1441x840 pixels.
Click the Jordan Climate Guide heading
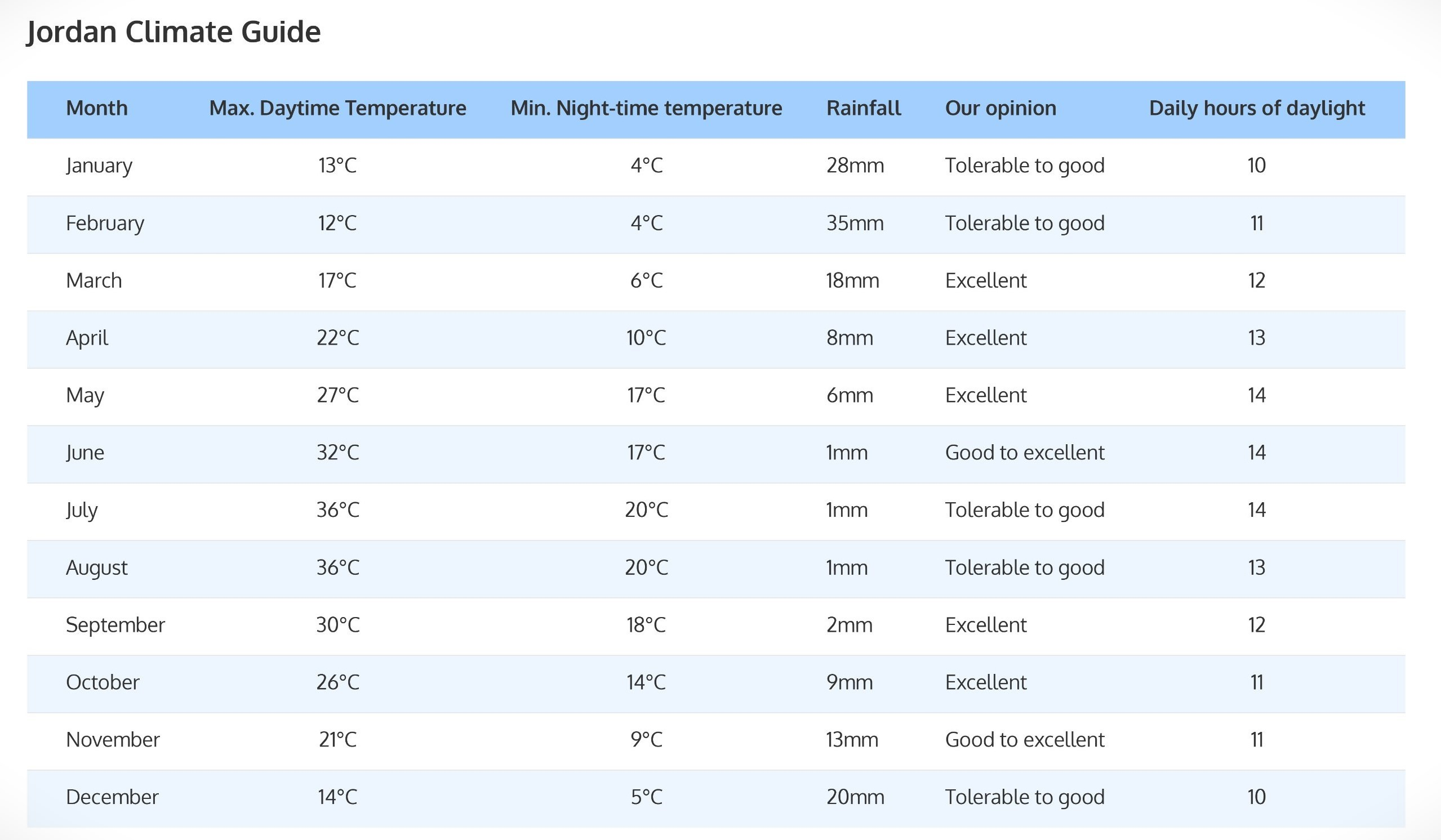174,32
